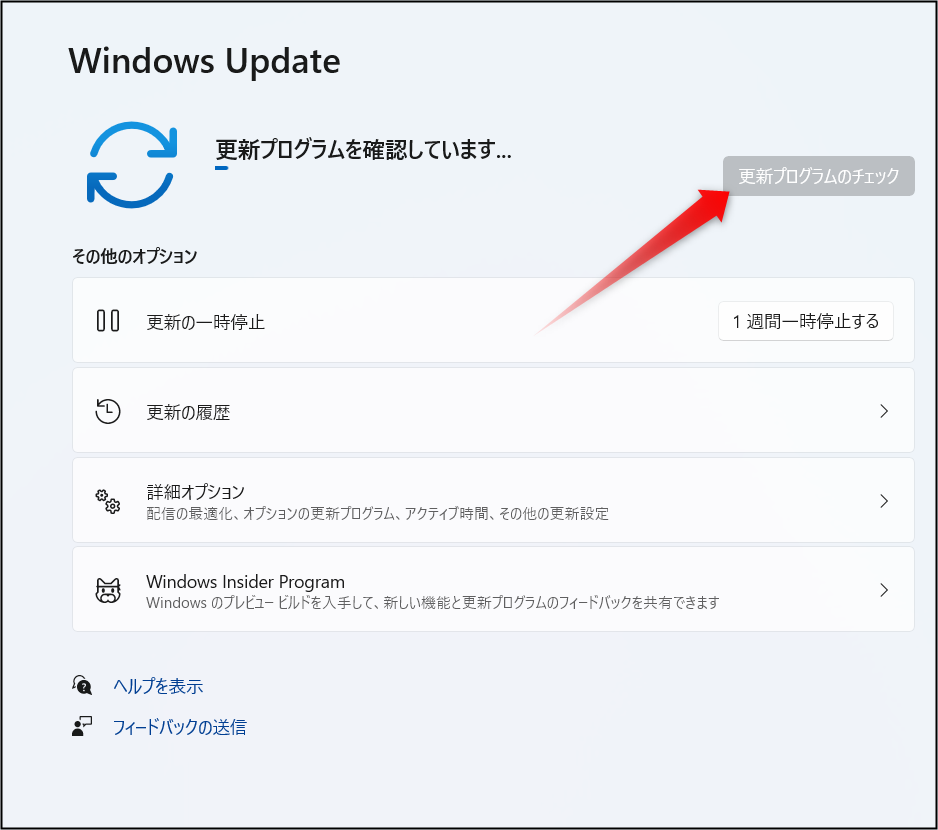Click the Insider cat icon
The image size is (938, 830).
pos(108,590)
